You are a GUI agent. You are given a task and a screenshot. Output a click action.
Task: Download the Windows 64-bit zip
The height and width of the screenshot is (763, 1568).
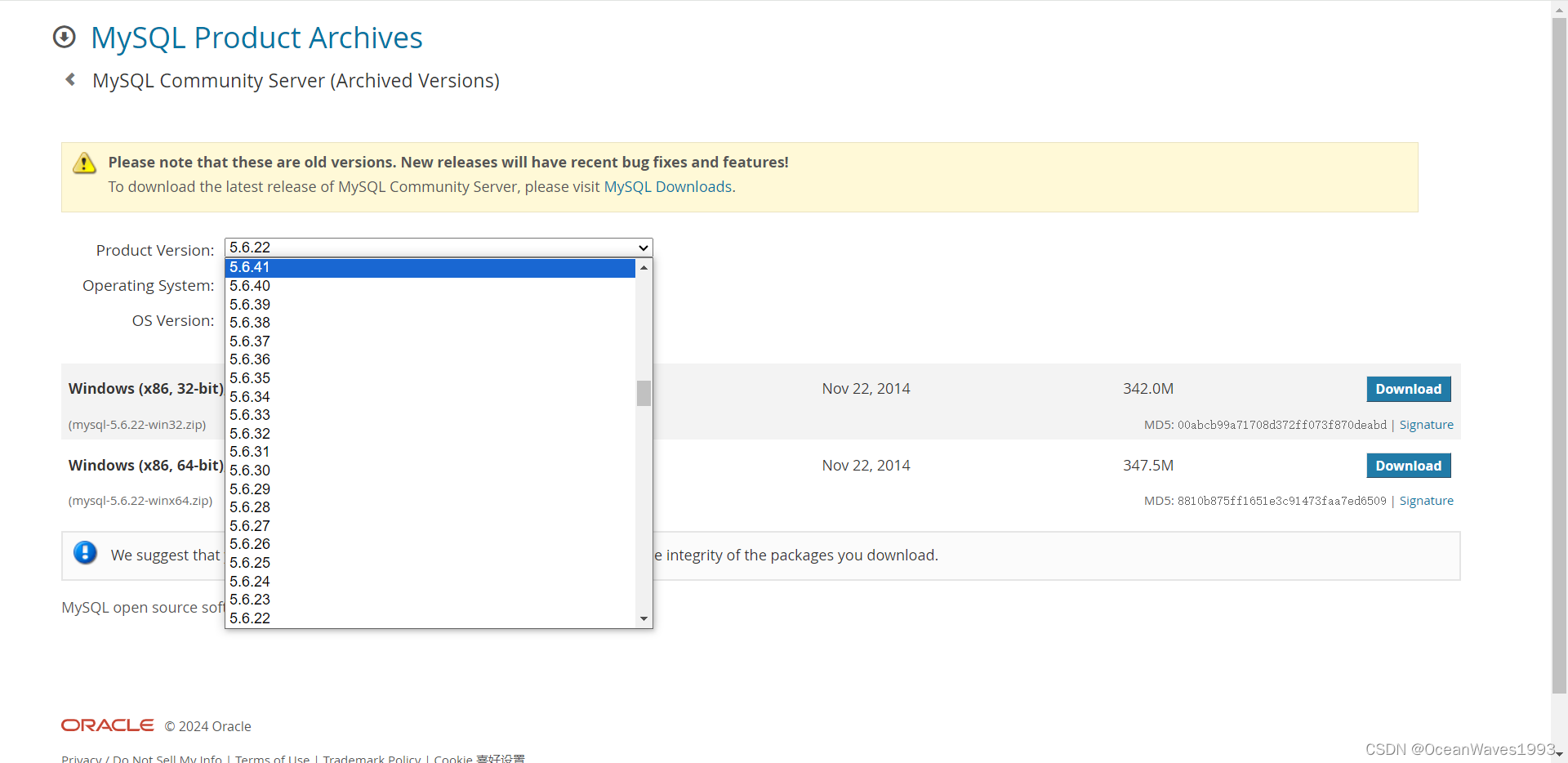coord(1408,466)
